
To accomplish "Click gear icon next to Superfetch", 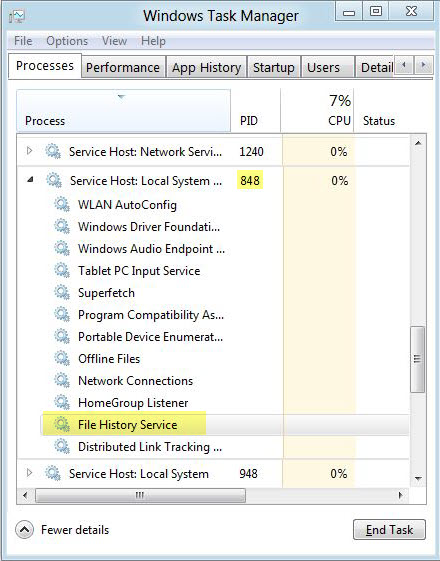I will click(x=62, y=293).
